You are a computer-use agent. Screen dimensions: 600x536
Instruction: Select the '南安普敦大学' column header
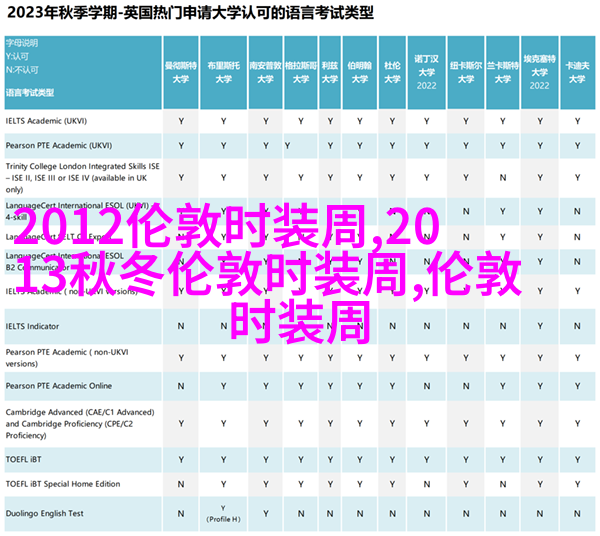point(266,72)
